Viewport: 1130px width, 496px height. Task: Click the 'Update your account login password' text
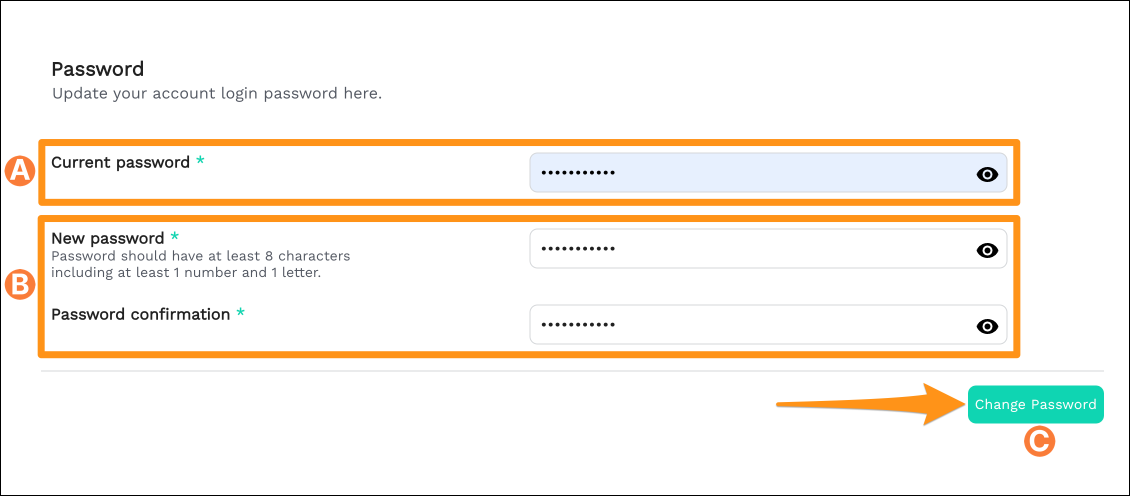click(216, 94)
